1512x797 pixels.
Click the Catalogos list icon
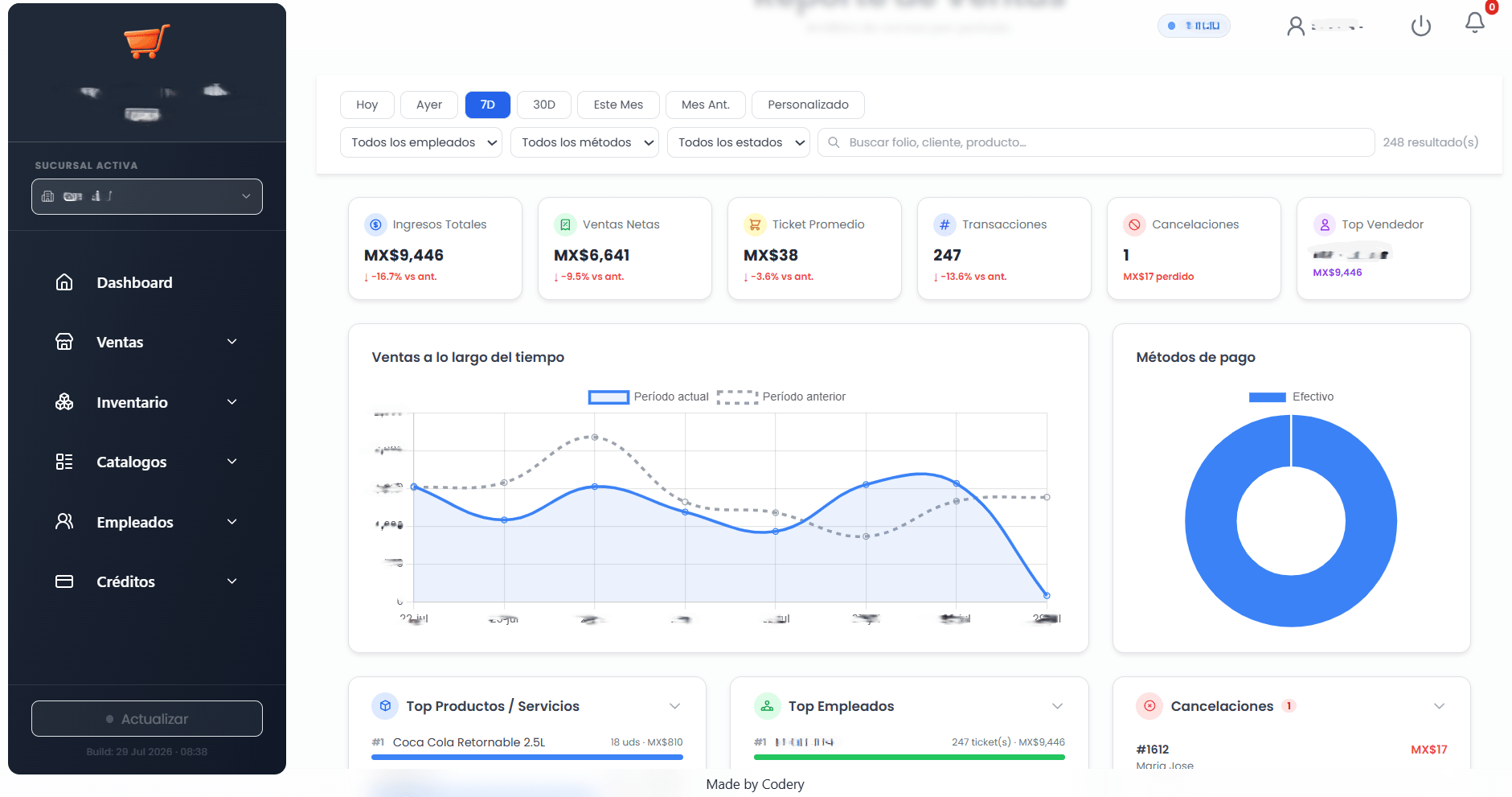64,462
